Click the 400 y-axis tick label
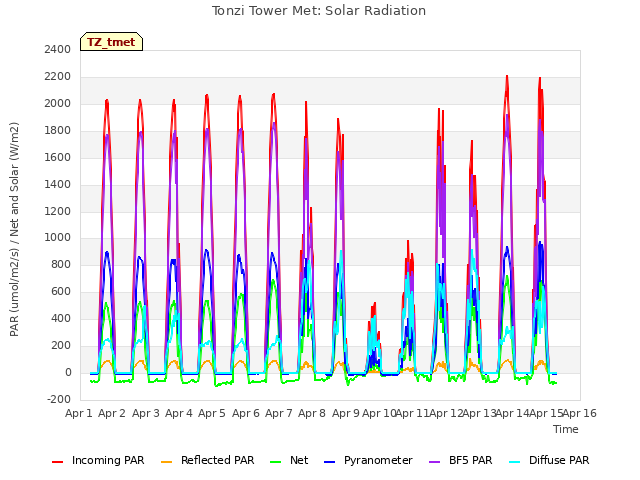Screen dimensions: 640x480 pyautogui.click(x=61, y=319)
